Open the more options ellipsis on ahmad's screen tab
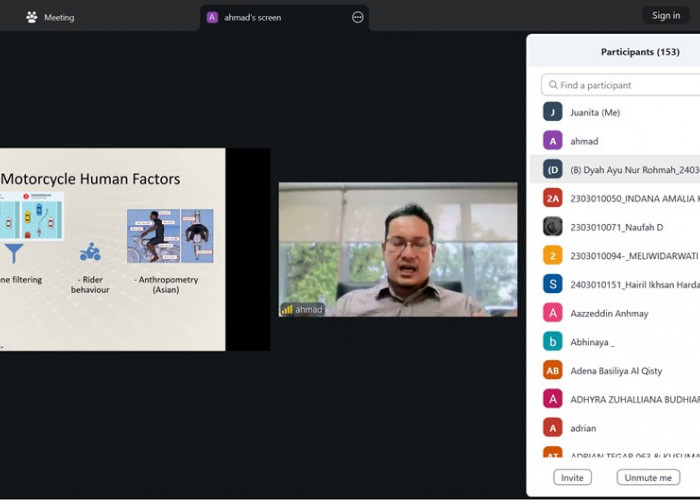 357,17
